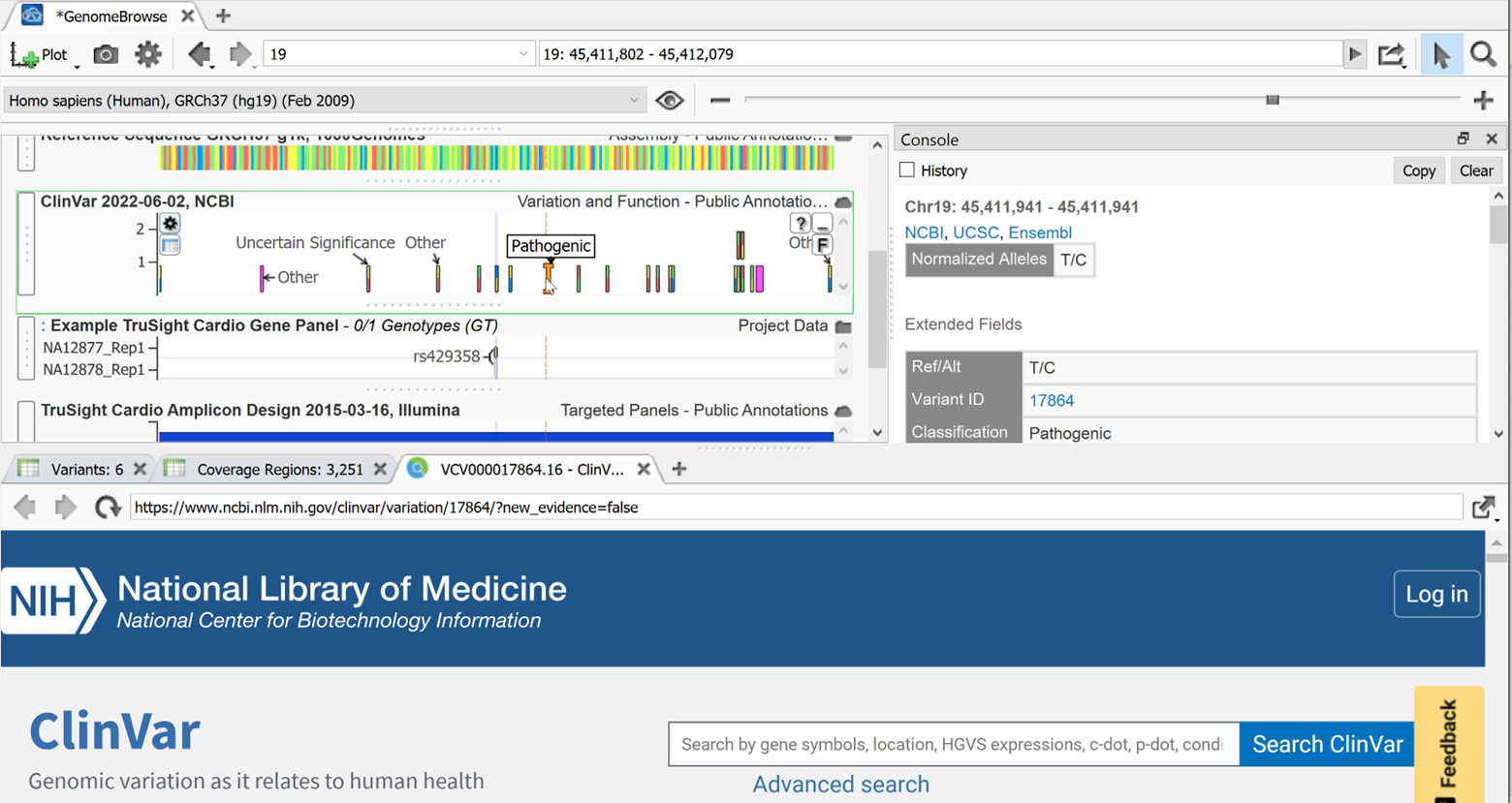Open the Variant ID 17864 link
The width and height of the screenshot is (1512, 803).
[x=1052, y=400]
